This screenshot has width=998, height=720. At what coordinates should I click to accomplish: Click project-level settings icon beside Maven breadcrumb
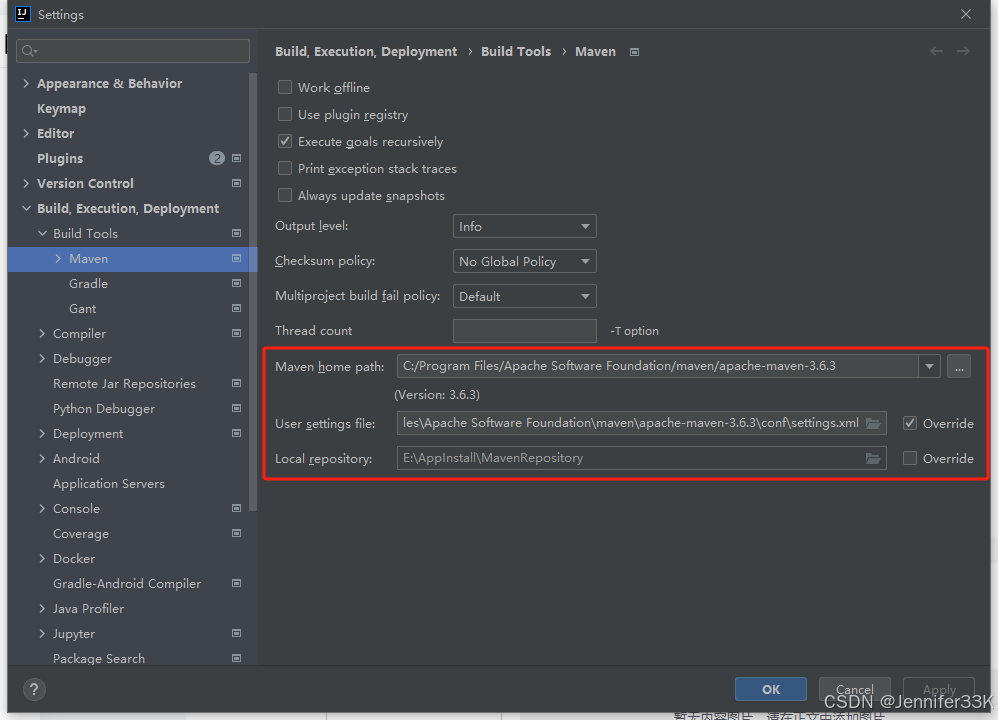(x=634, y=52)
